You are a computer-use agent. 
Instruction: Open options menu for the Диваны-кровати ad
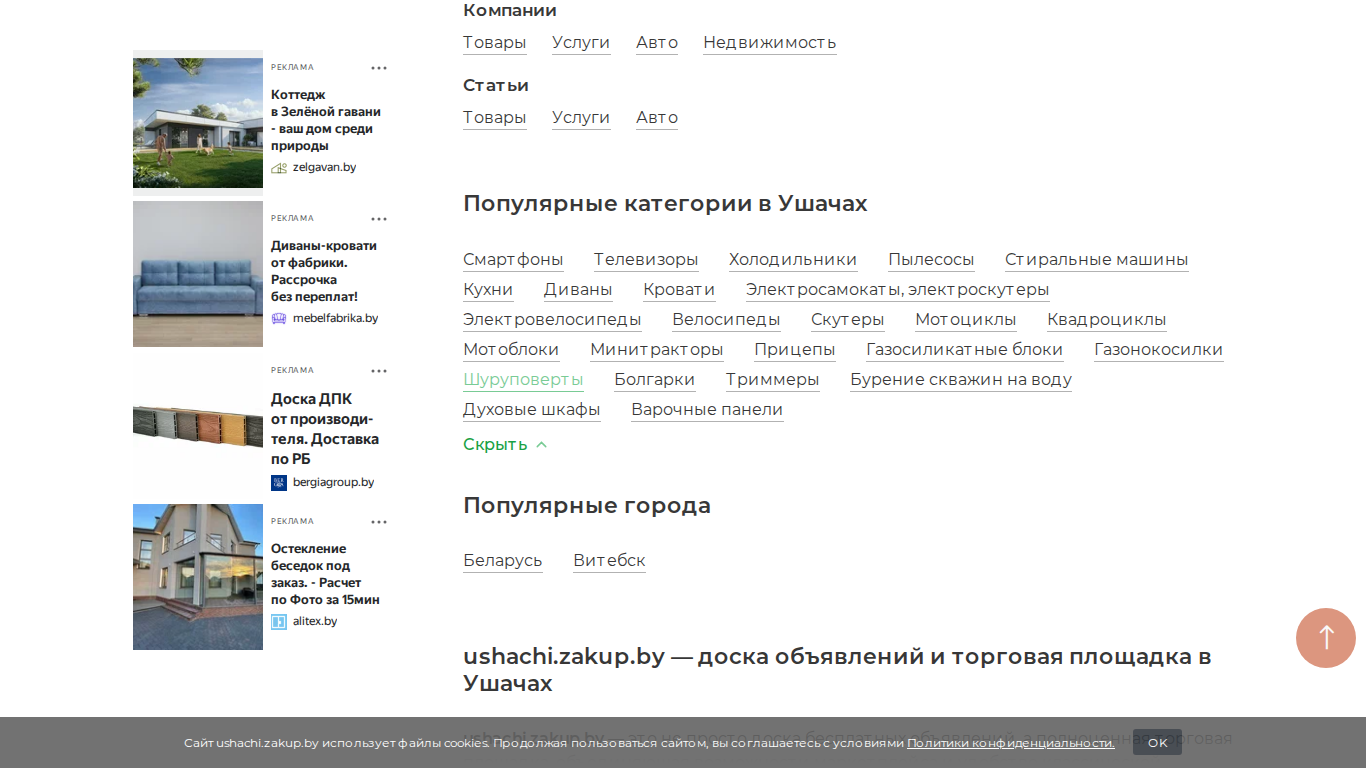tap(379, 219)
